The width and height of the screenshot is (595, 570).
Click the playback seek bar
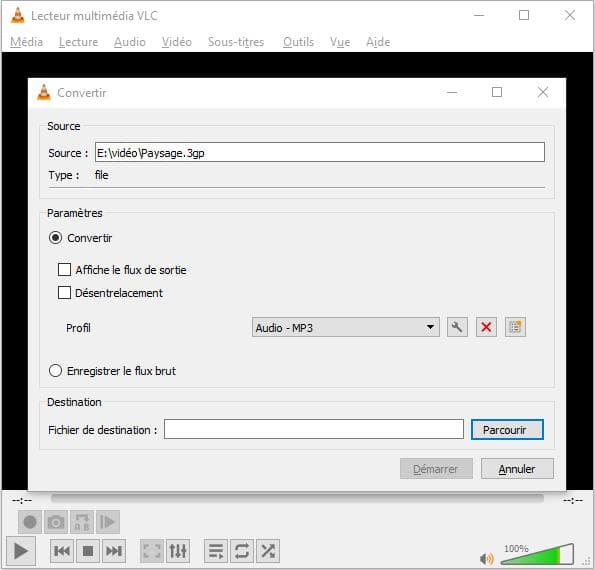[297, 498]
